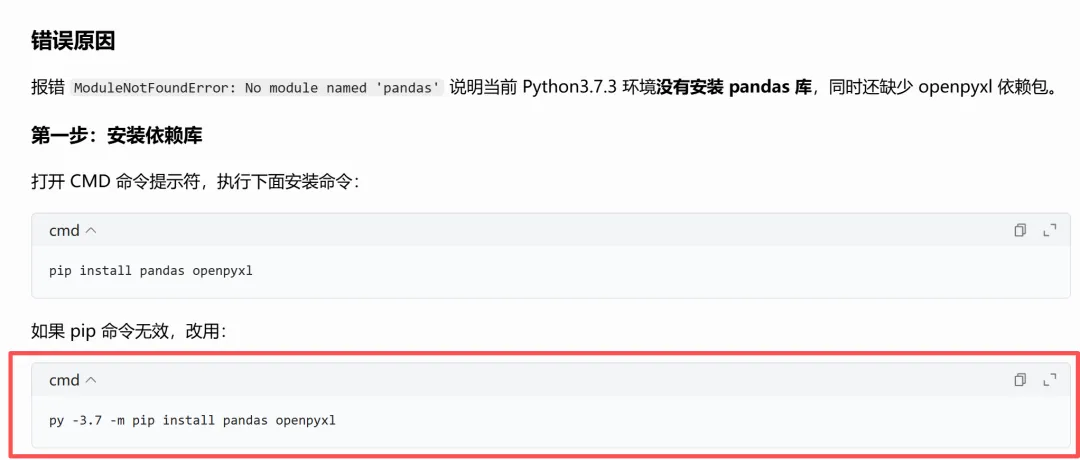Click the header bar of highlighted code block
Image resolution: width=1080 pixels, height=460 pixels.
(x=551, y=379)
